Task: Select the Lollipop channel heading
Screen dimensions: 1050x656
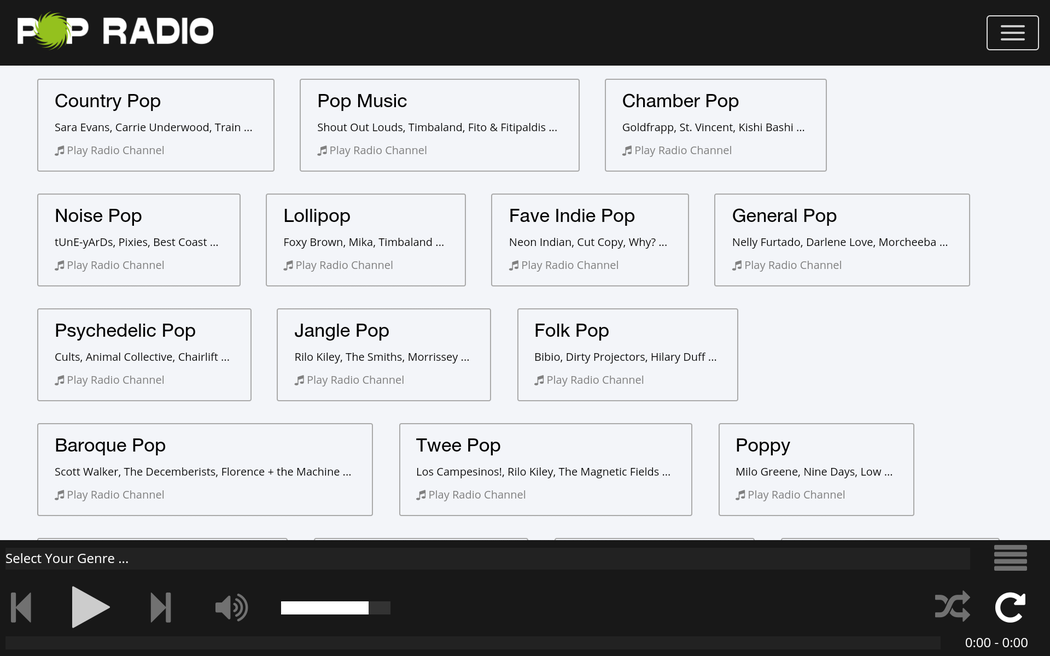Action: (316, 216)
